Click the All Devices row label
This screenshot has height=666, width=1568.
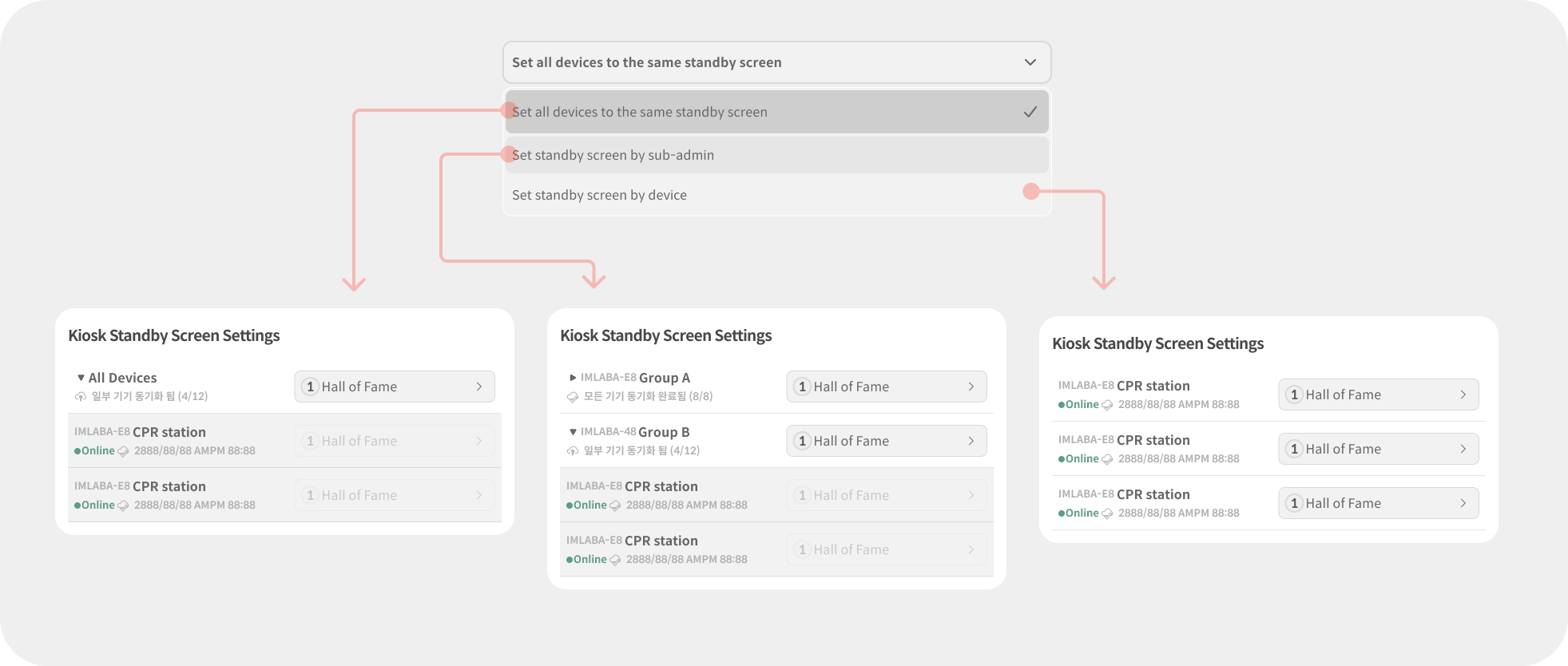[x=122, y=378]
